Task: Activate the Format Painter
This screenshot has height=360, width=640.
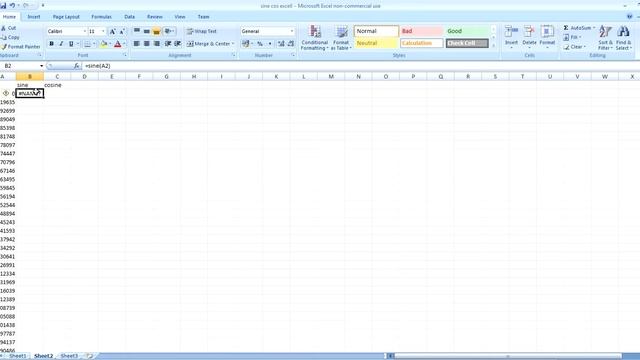Action: tap(21, 47)
